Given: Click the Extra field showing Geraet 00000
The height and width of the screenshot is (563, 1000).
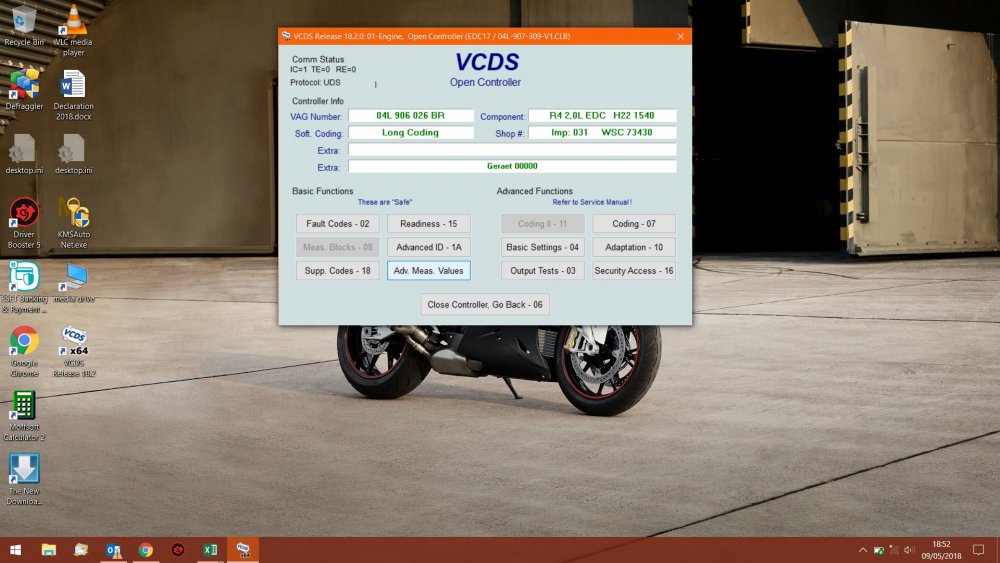Looking at the screenshot, I should click(512, 166).
